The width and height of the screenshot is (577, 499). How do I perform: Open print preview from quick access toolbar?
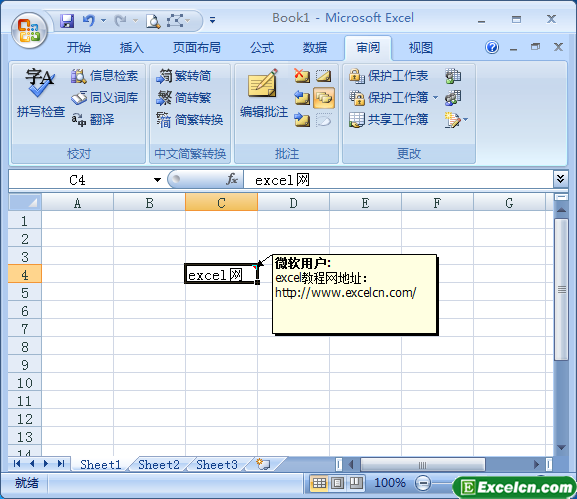click(153, 21)
